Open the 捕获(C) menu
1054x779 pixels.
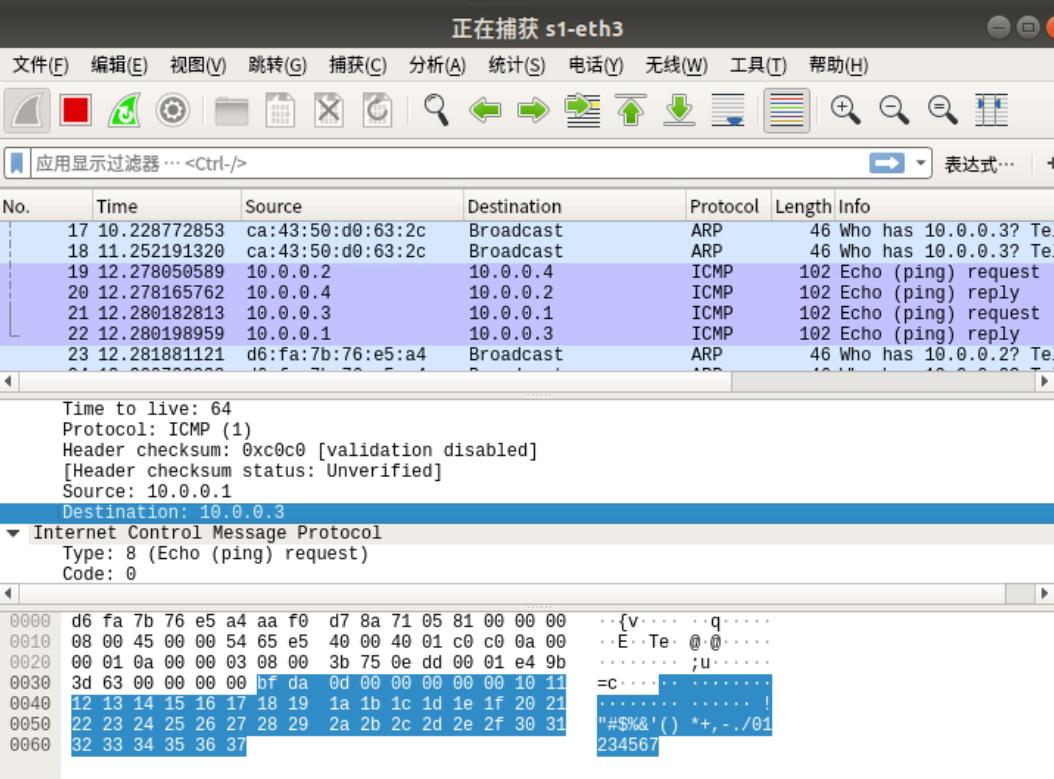tap(358, 65)
